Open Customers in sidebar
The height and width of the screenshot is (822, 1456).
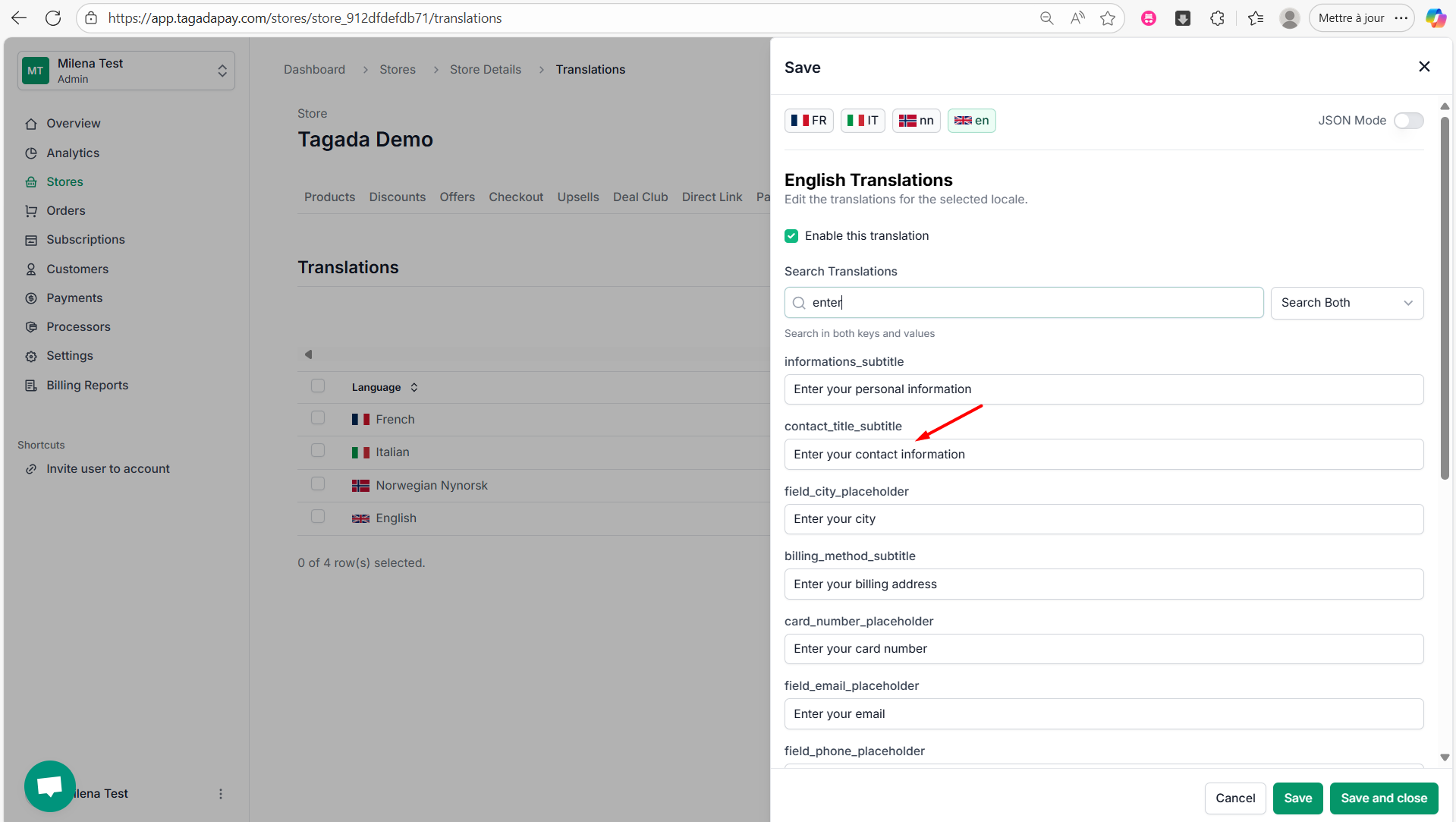[77, 269]
